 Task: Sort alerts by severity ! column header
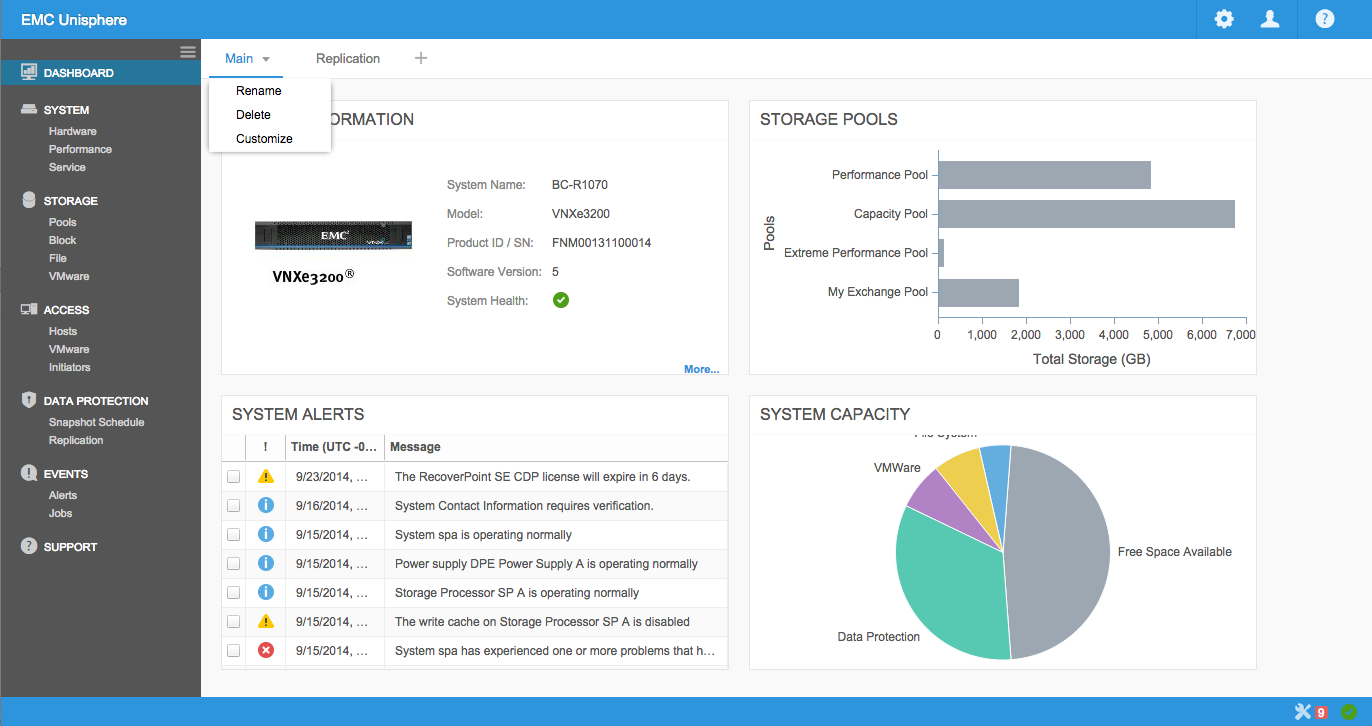click(x=265, y=447)
